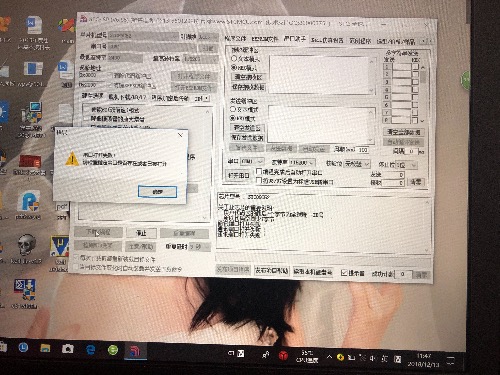The image size is (500, 375).
Task: Click the green round taskbar icon
Action: pyautogui.click(x=113, y=350)
